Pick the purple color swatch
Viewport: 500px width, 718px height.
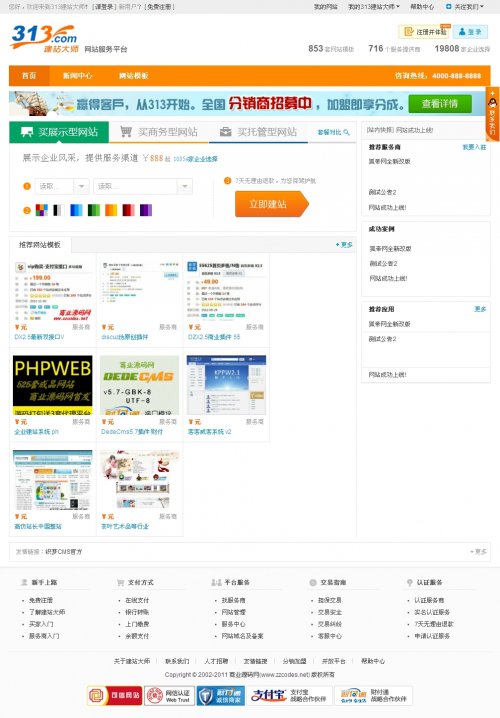point(146,210)
